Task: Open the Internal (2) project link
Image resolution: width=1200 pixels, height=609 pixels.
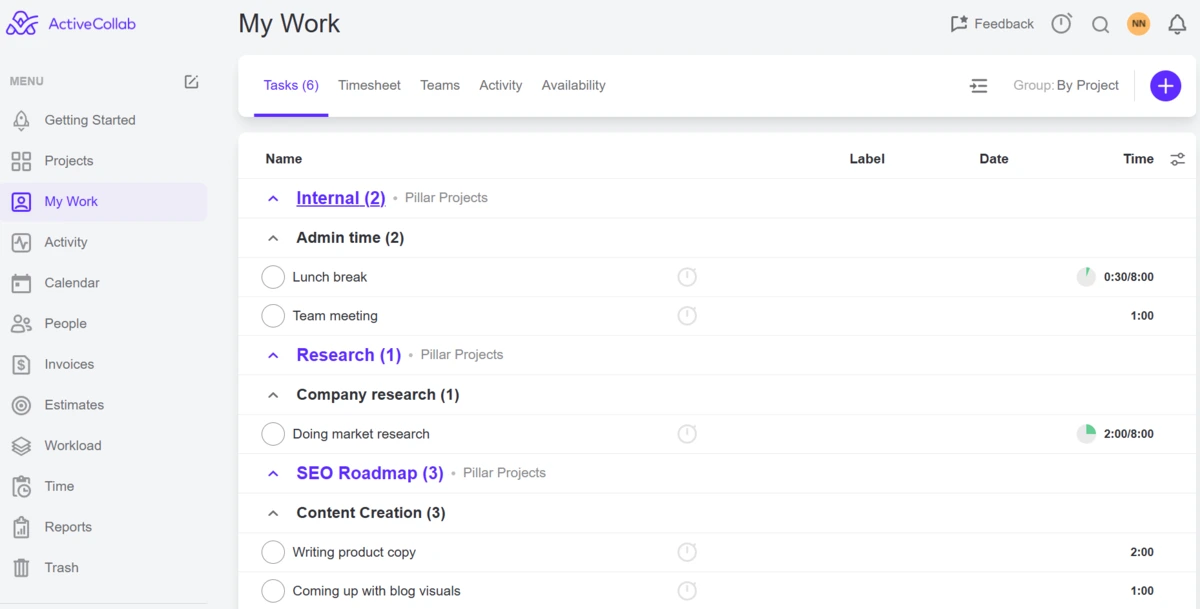Action: coord(341,198)
